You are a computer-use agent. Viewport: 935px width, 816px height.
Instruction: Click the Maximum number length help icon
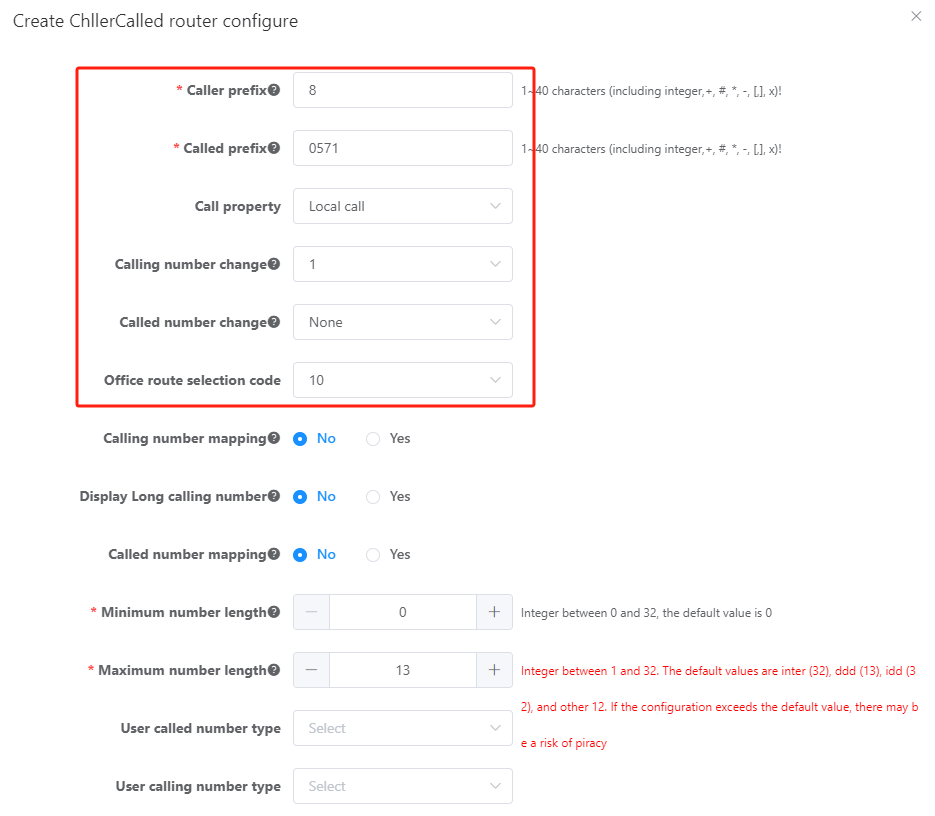[274, 670]
